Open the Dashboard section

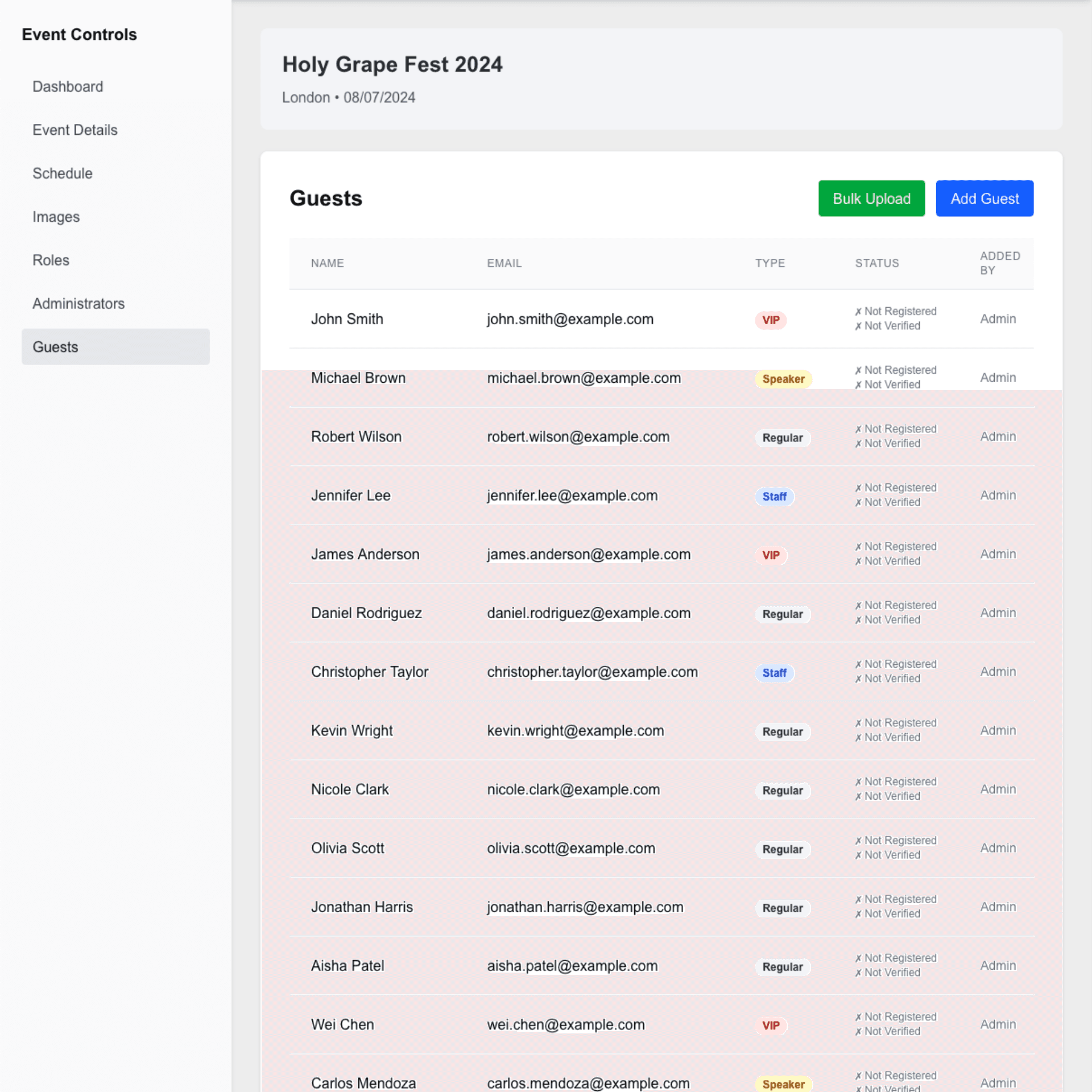(x=68, y=86)
